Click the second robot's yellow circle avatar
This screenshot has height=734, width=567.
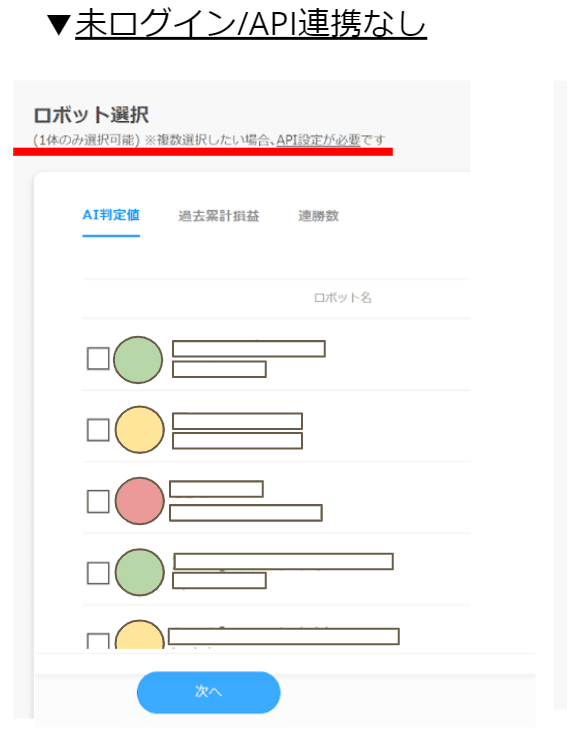(140, 429)
